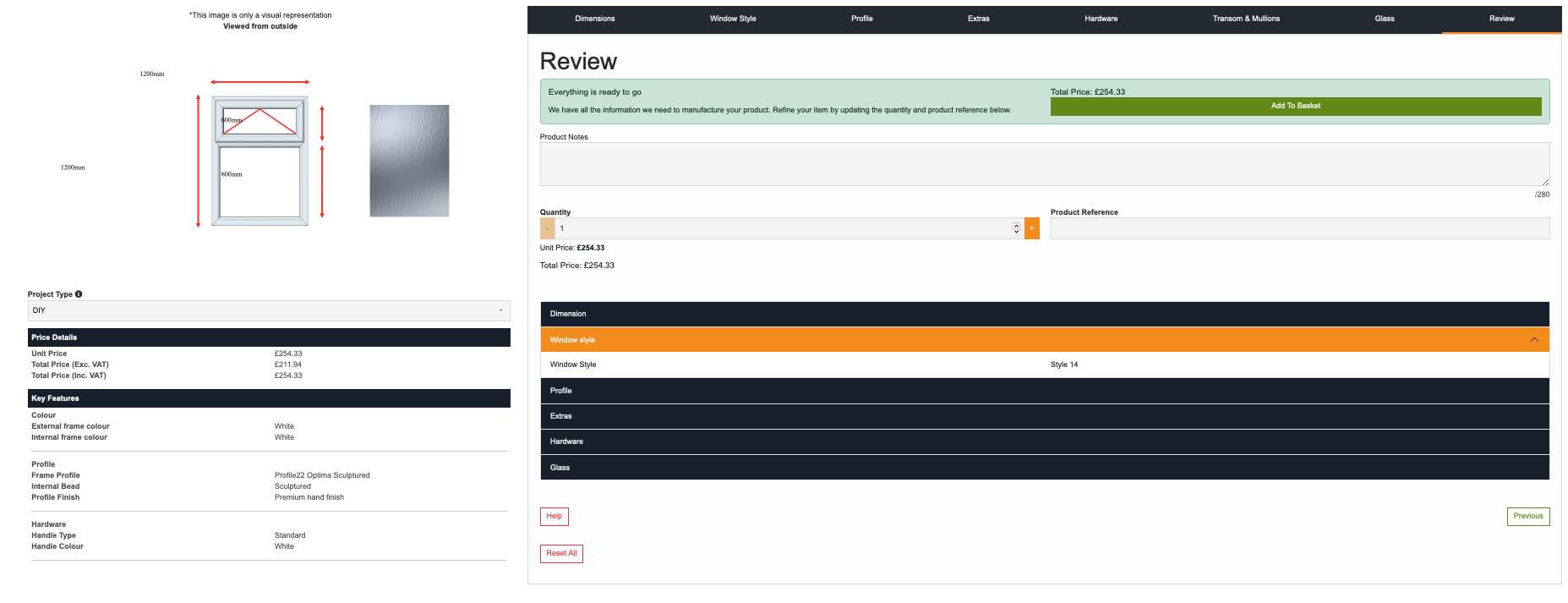Open the Transom & Mullions tab
Viewport: 1568px width, 603px height.
tap(1245, 19)
